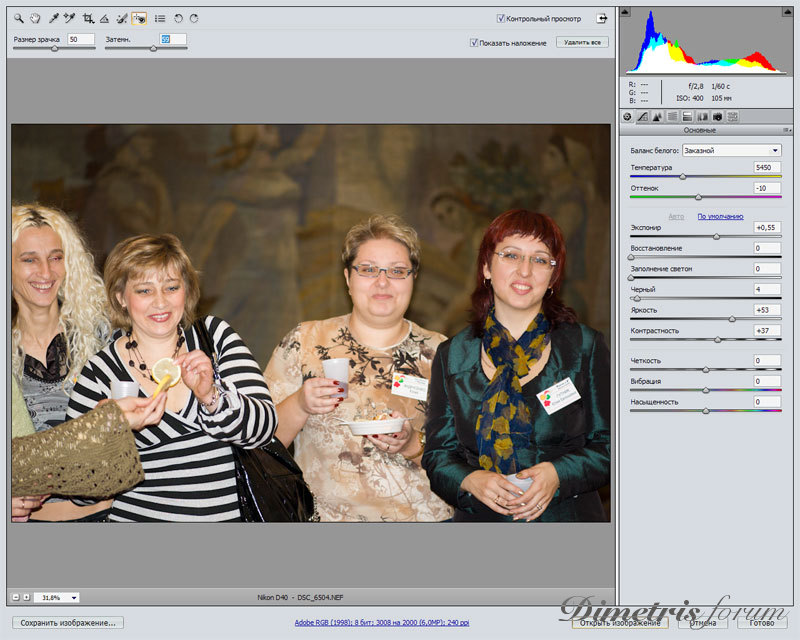800x640 pixels.
Task: Switch to the Tone Curve tab
Action: point(642,116)
